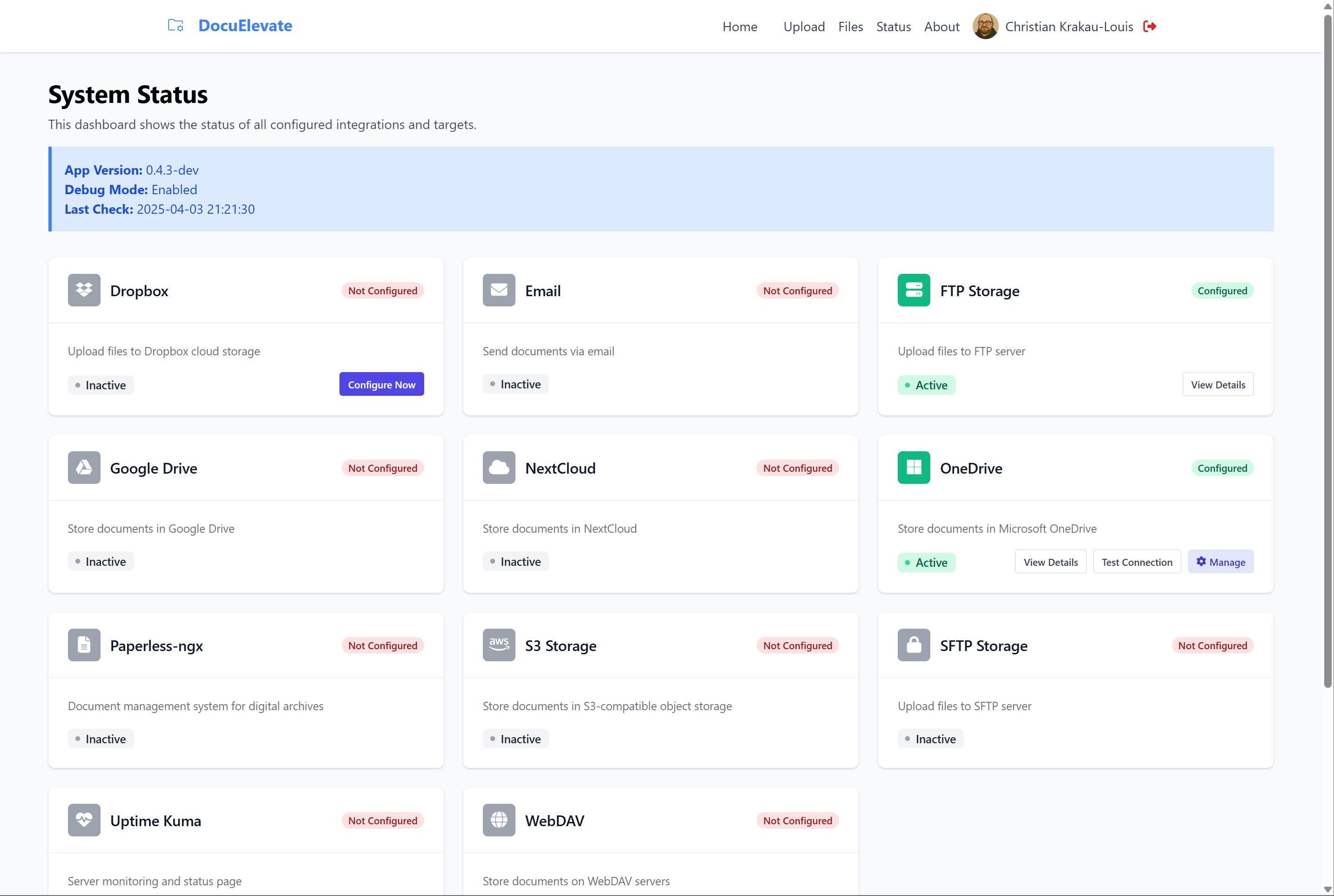Image resolution: width=1334 pixels, height=896 pixels.
Task: Click the SFTP Storage Not Configured badge
Action: tap(1212, 645)
